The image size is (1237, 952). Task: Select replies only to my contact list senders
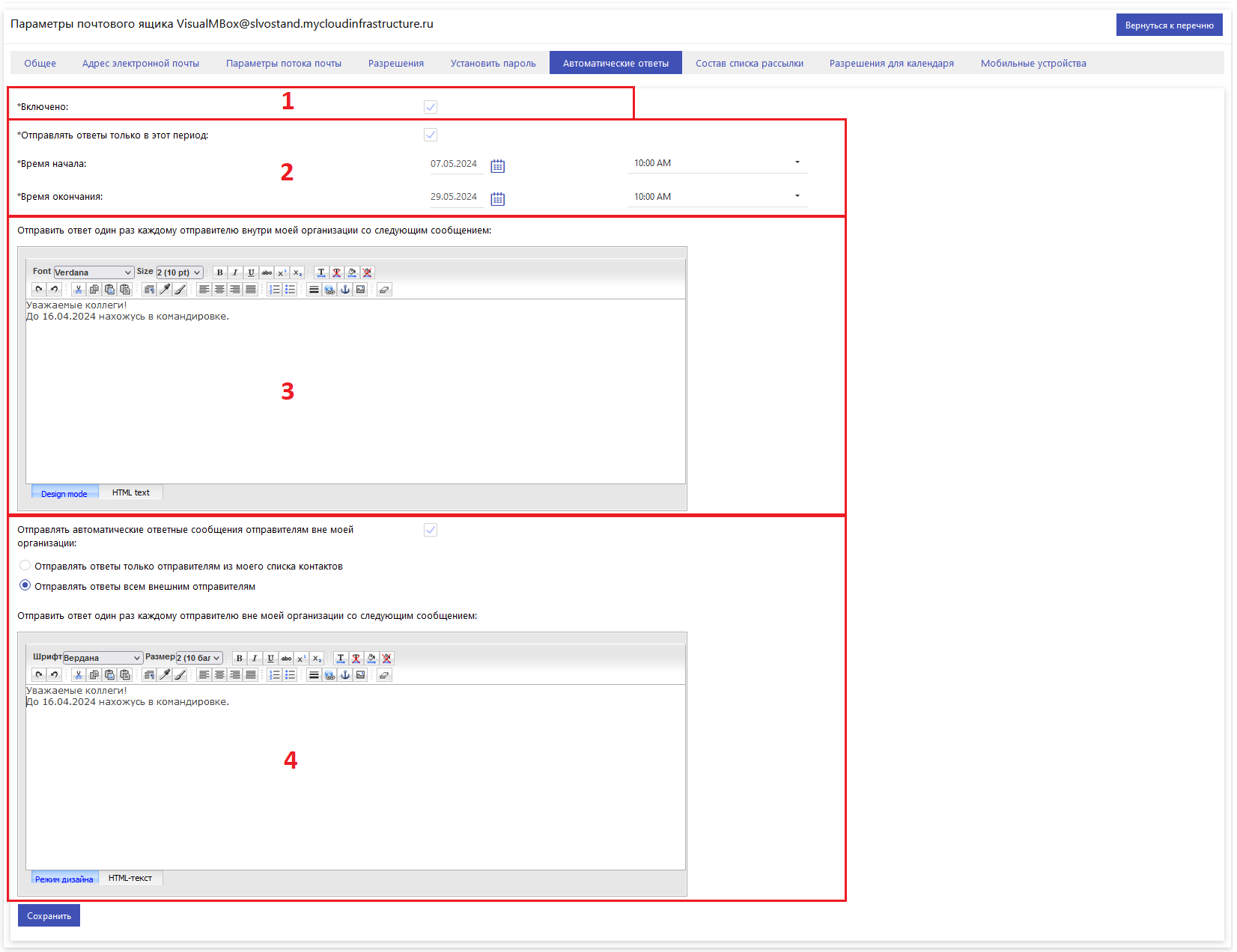(x=25, y=566)
